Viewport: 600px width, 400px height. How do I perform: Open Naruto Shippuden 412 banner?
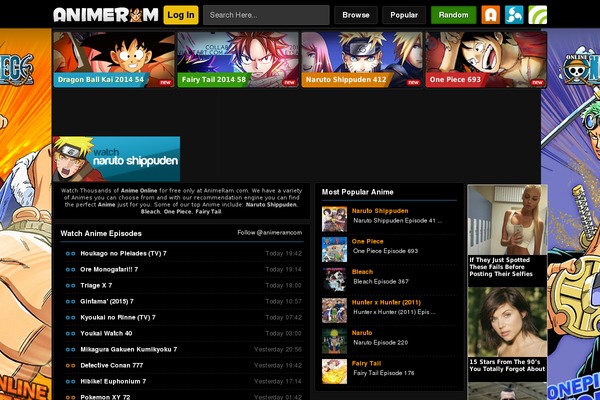(x=362, y=60)
